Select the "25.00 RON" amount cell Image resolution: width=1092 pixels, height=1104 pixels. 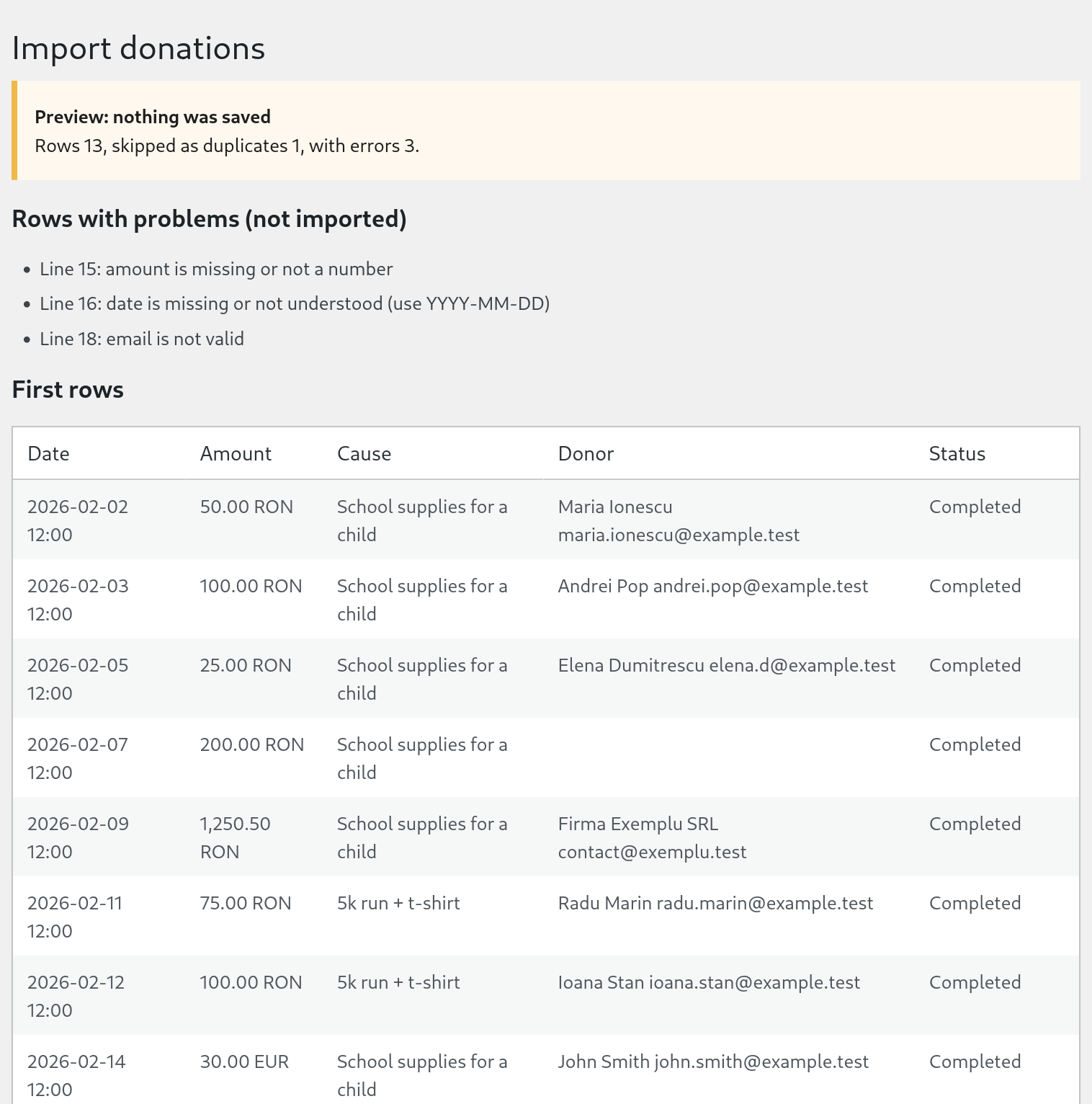(254, 679)
